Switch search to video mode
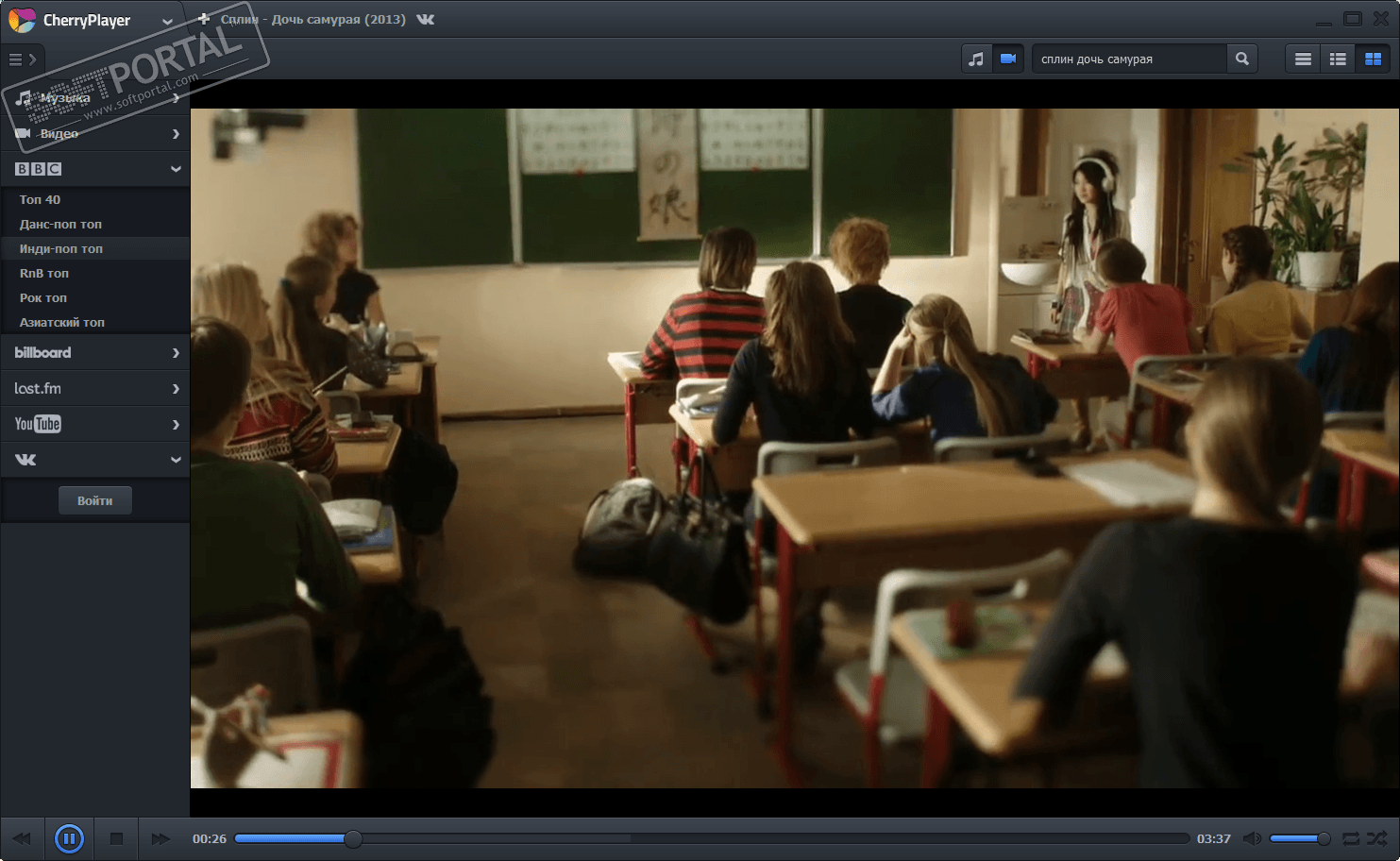This screenshot has height=861, width=1400. point(1008,59)
